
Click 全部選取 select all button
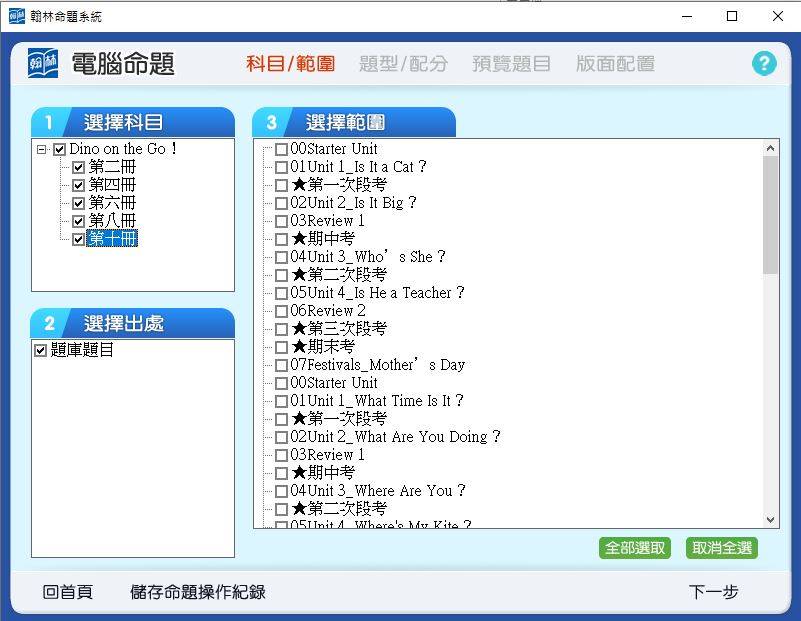pos(634,548)
